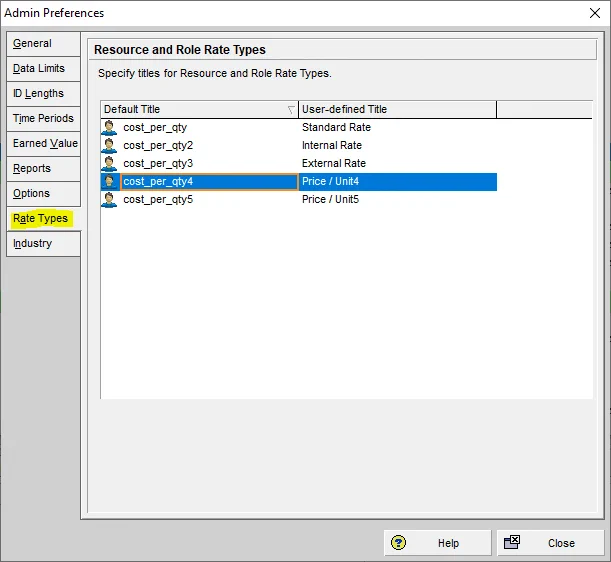This screenshot has width=611, height=562.
Task: Edit the Internal Rate title cell
Action: [397, 145]
